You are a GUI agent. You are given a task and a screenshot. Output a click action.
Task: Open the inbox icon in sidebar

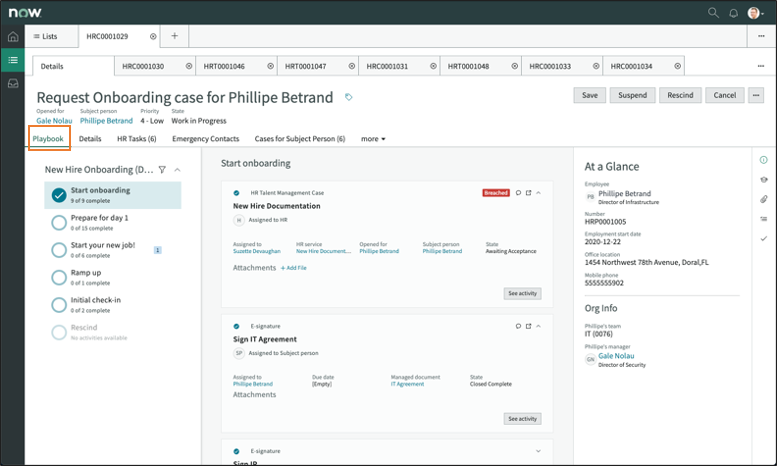point(13,83)
